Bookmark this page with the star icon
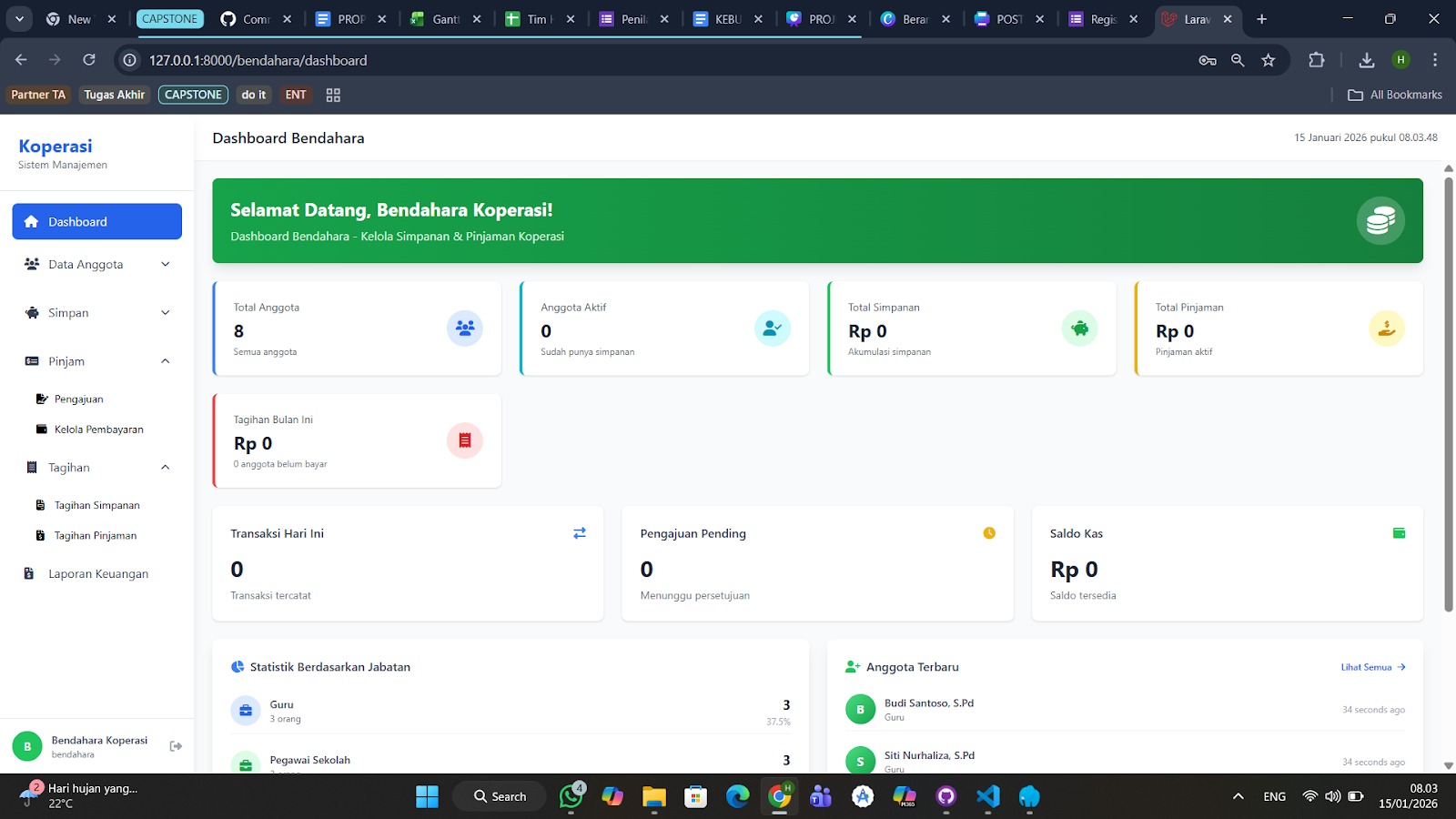Screen dimensions: 1456x819 [1268, 60]
